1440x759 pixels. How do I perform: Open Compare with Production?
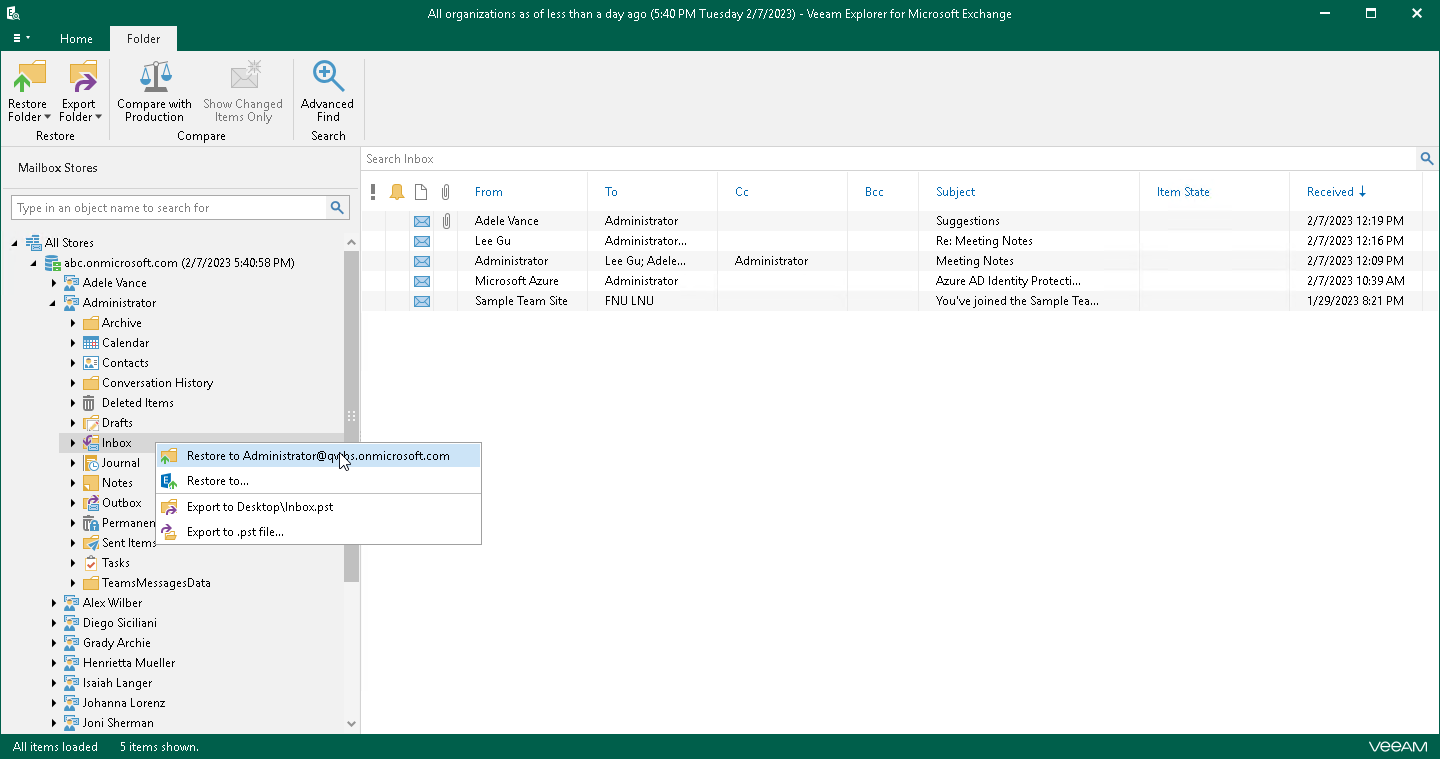[x=154, y=90]
